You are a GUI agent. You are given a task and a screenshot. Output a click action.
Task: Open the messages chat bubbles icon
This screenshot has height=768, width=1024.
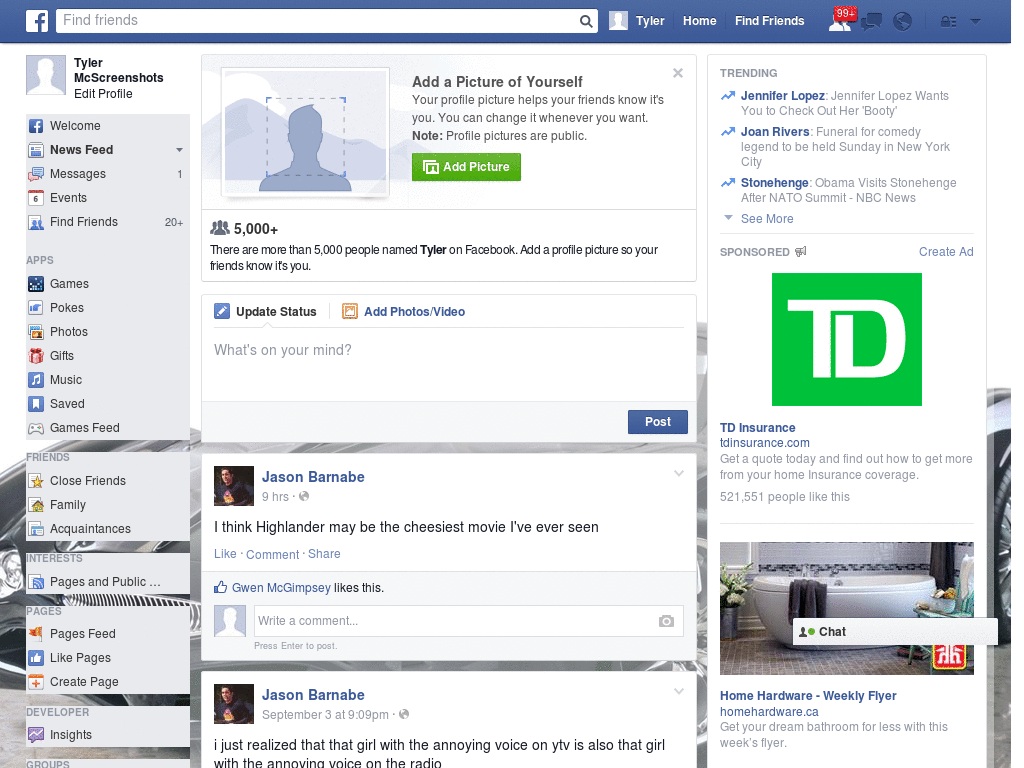pyautogui.click(x=871, y=22)
